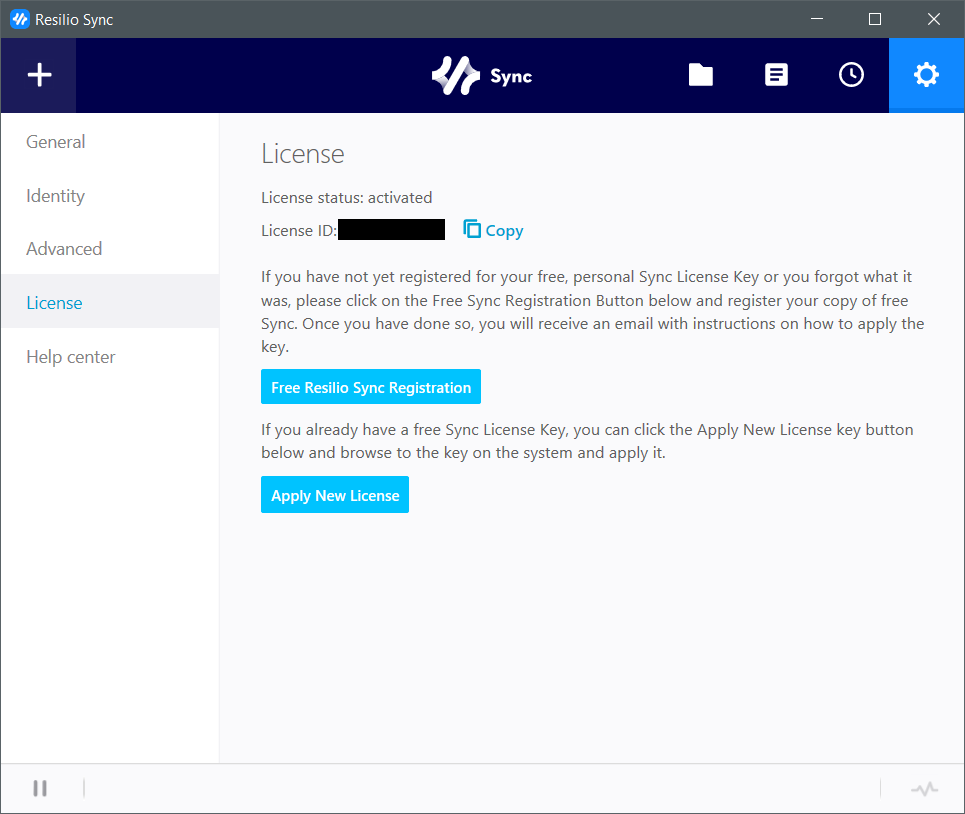Open the history clock icon
The height and width of the screenshot is (814, 965).
point(851,75)
